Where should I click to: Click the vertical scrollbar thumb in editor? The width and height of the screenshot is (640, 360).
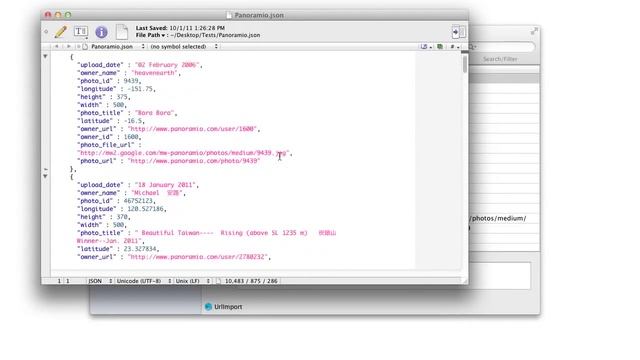pyautogui.click(x=465, y=64)
